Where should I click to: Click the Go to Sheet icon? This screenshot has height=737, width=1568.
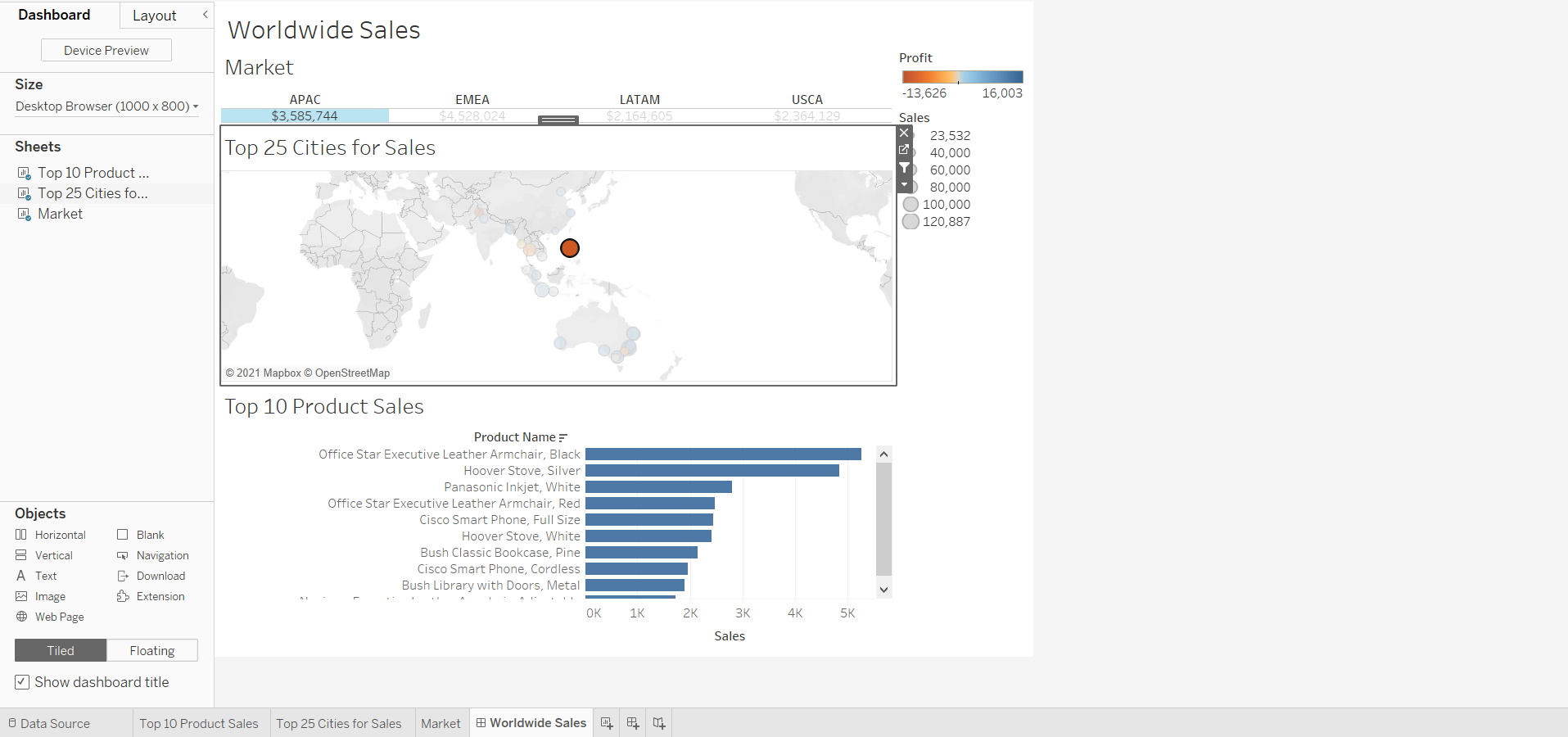pyautogui.click(x=904, y=150)
